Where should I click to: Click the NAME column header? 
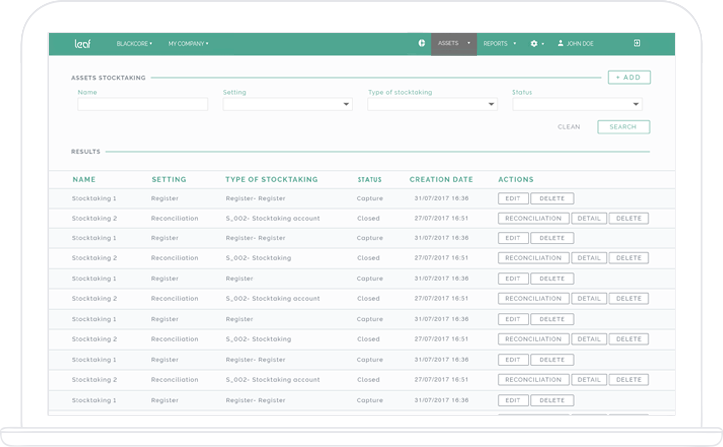coord(84,179)
